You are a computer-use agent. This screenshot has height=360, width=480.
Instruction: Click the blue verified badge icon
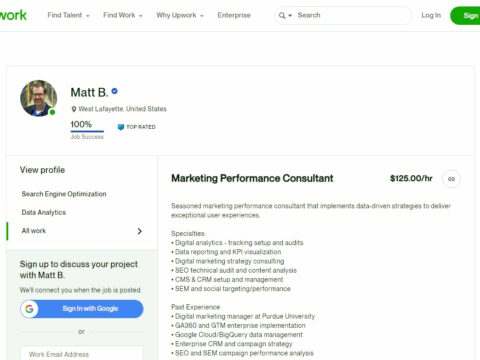click(114, 91)
